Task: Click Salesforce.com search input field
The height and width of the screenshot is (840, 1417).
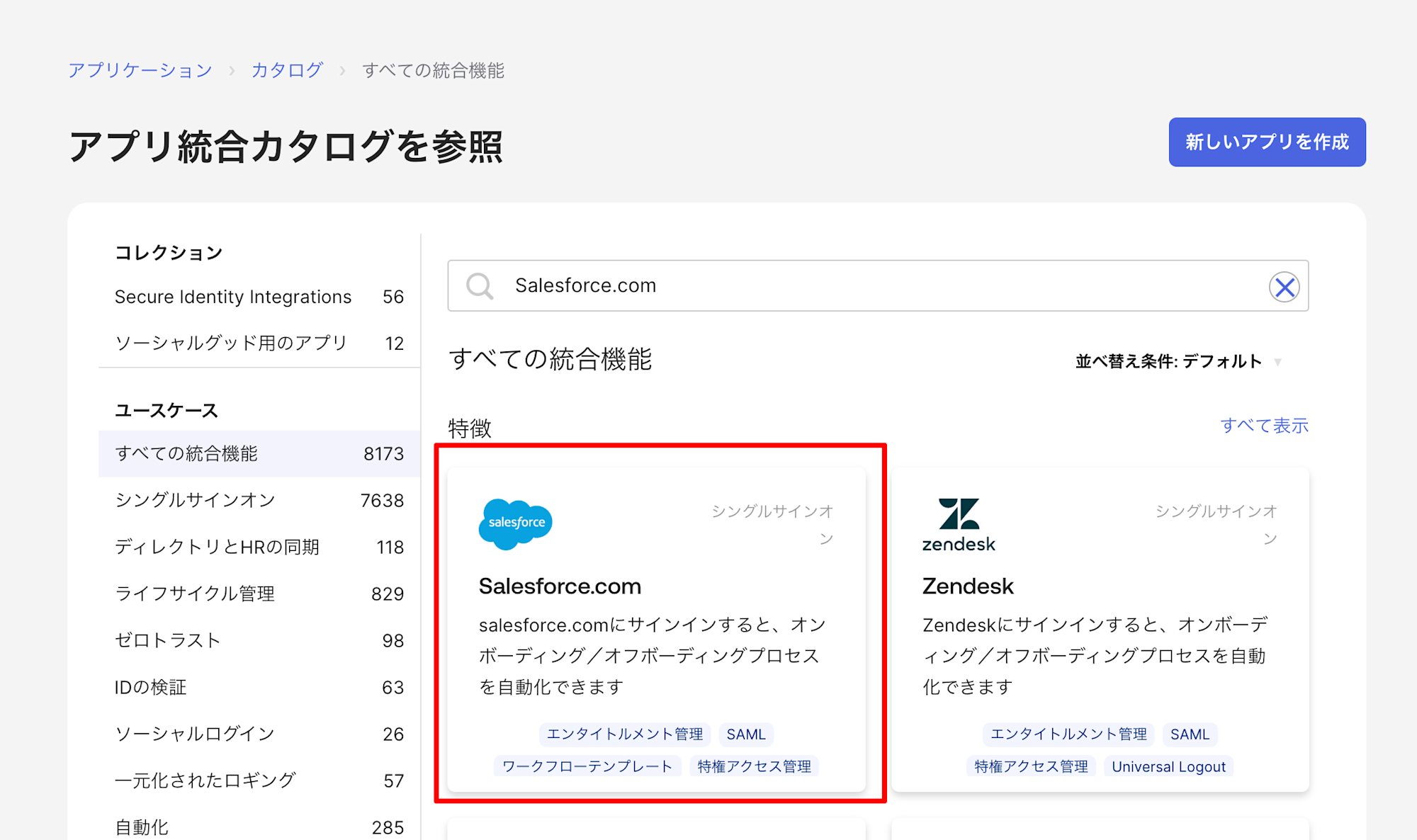Action: (x=850, y=285)
